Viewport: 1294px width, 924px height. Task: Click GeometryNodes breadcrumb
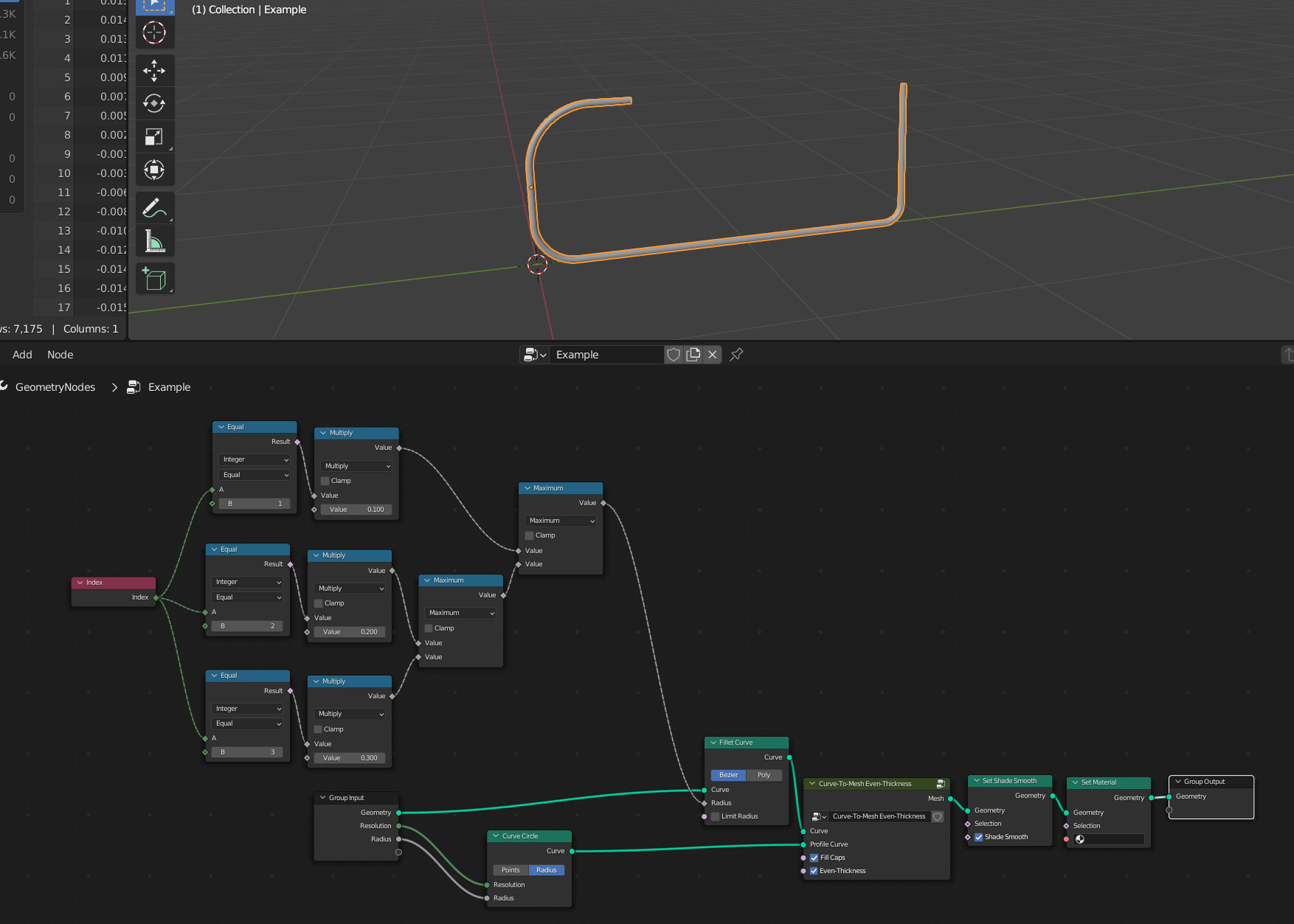click(x=55, y=387)
